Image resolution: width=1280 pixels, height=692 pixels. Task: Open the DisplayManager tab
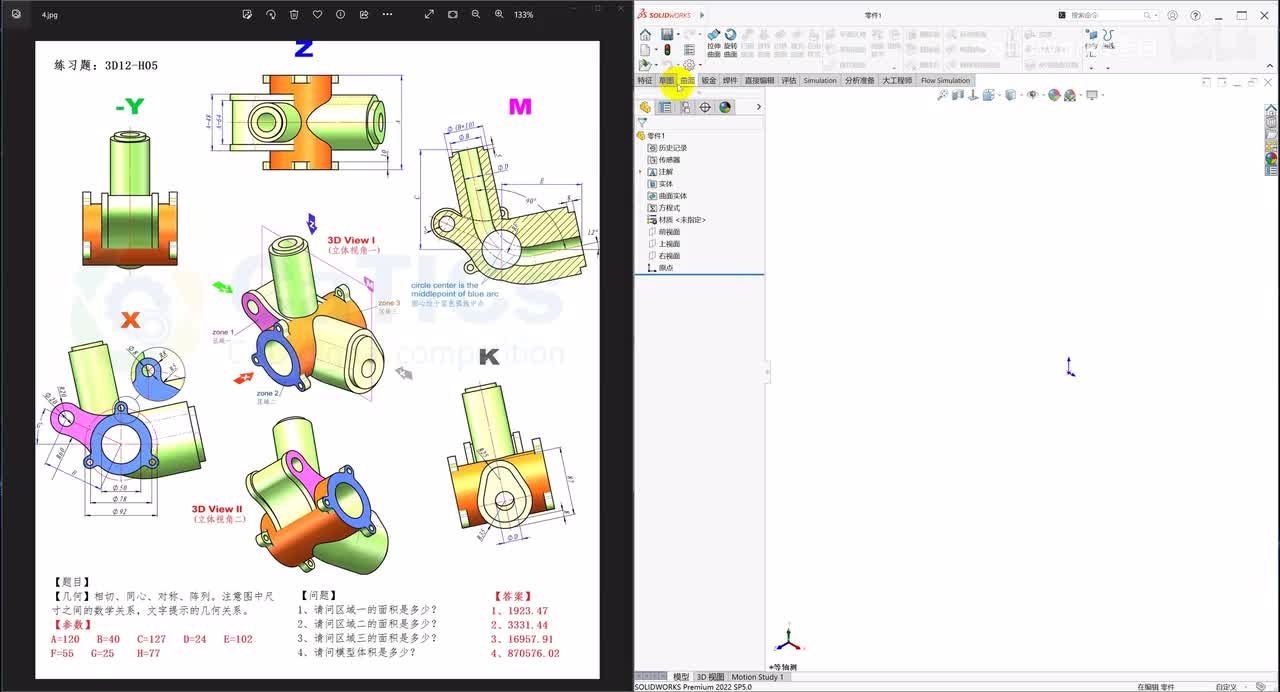pos(725,107)
